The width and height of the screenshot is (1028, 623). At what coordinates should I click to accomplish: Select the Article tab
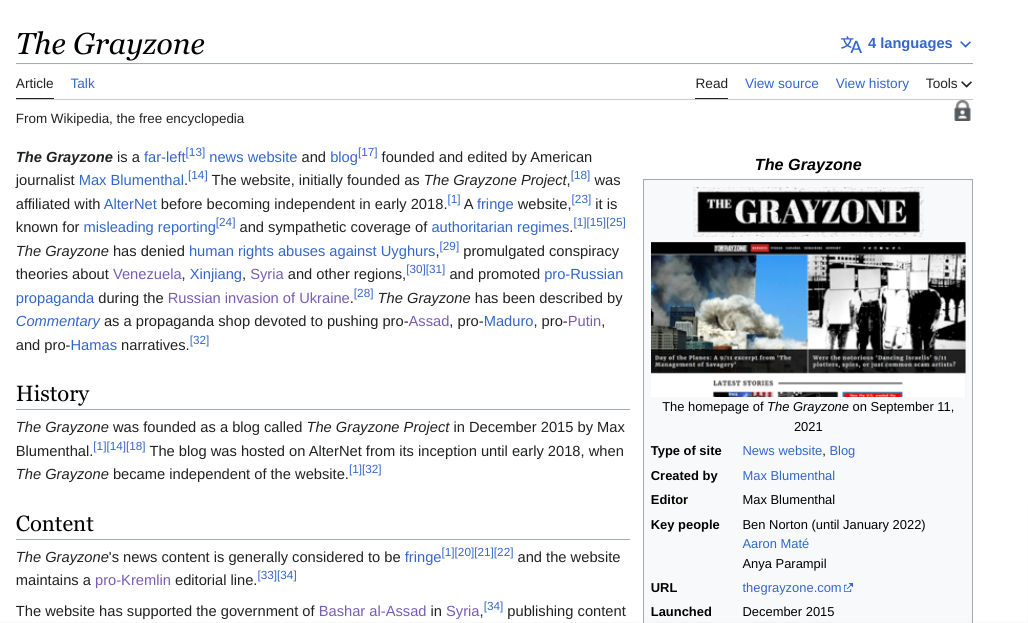35,83
